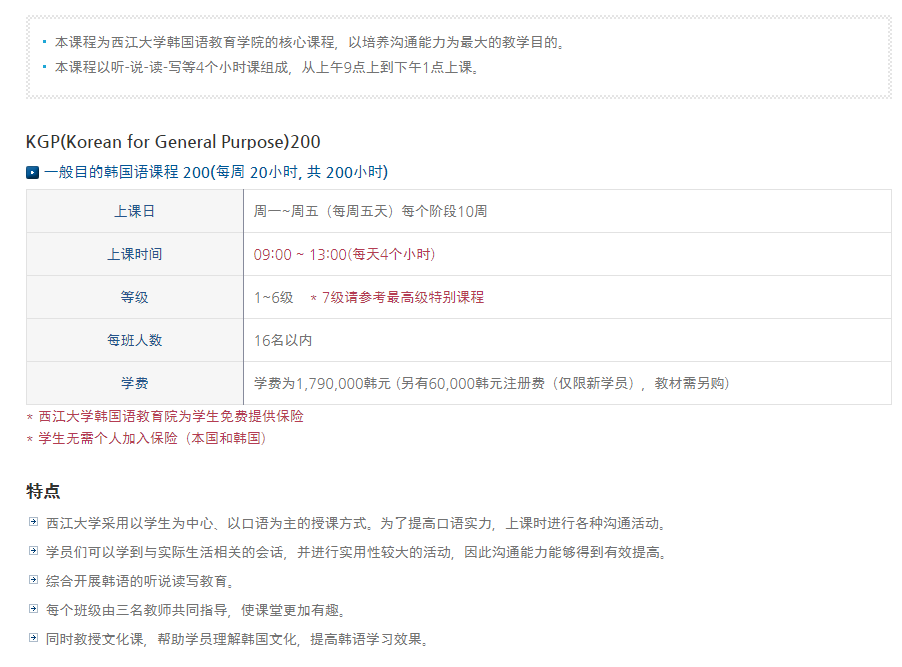The width and height of the screenshot is (902, 667).
Task: Click the bullet icon before 西江大学采用以学生为中心
Action: point(35,522)
